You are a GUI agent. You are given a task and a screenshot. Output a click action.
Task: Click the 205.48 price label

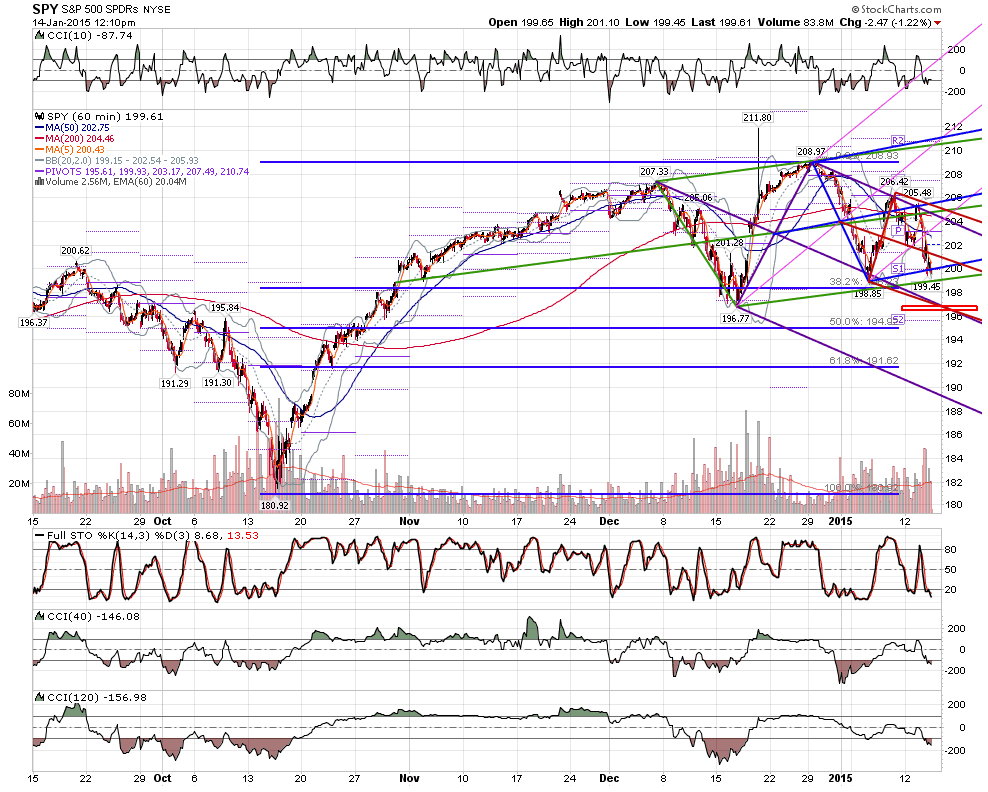917,193
